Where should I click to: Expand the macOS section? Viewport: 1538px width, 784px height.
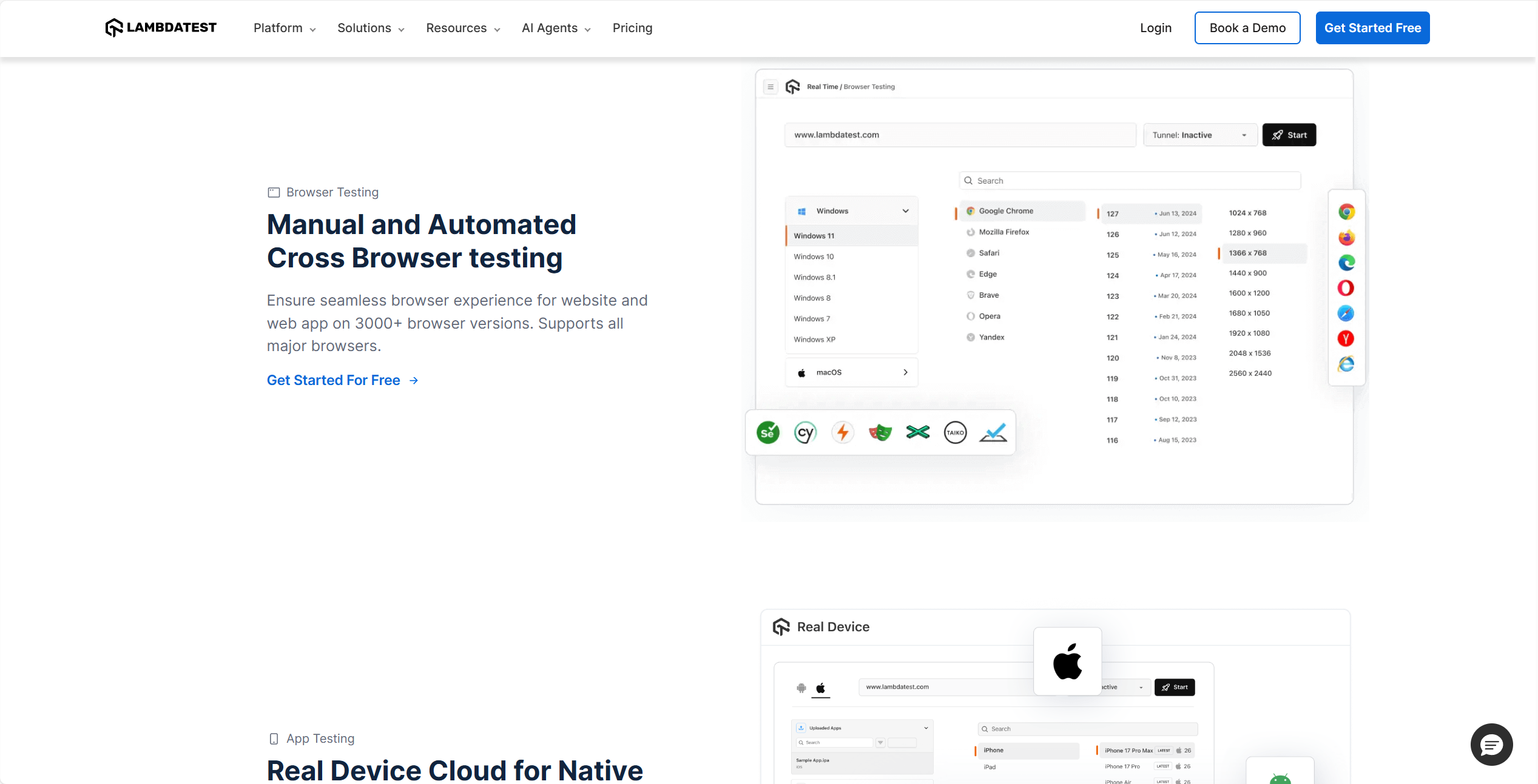coord(852,372)
